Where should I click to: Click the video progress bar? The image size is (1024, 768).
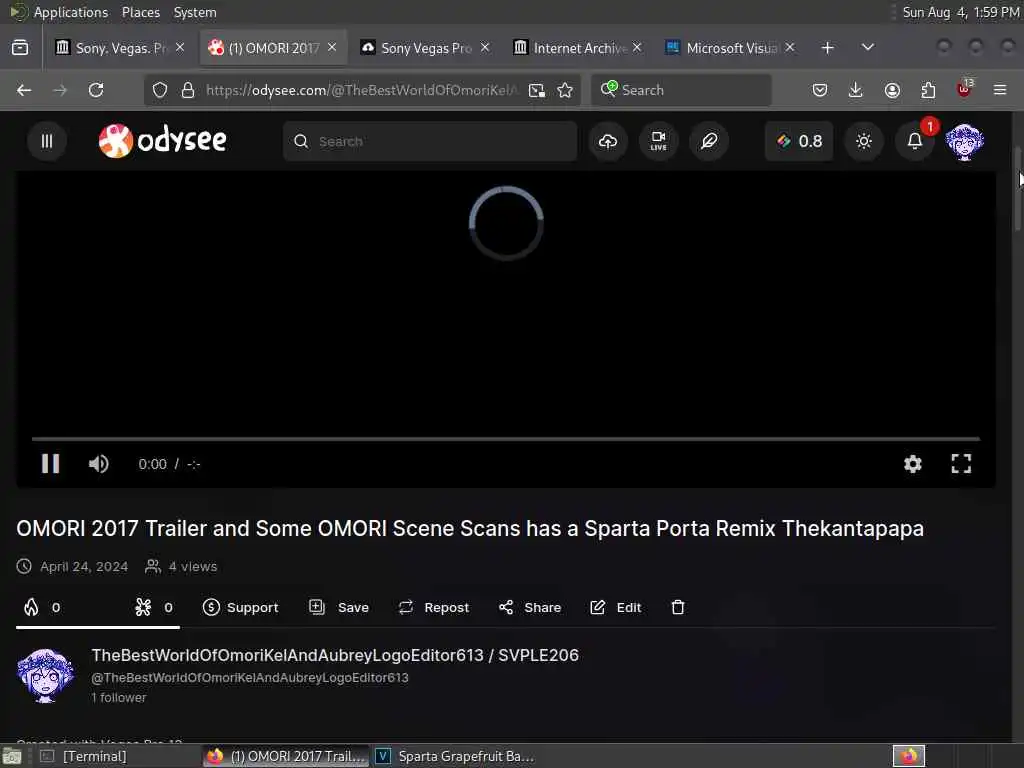click(x=505, y=439)
